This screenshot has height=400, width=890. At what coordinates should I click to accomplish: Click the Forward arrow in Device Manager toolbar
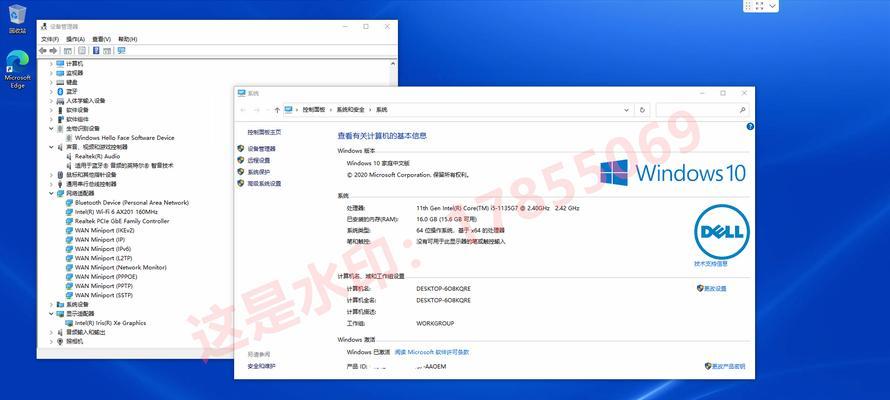tap(53, 50)
